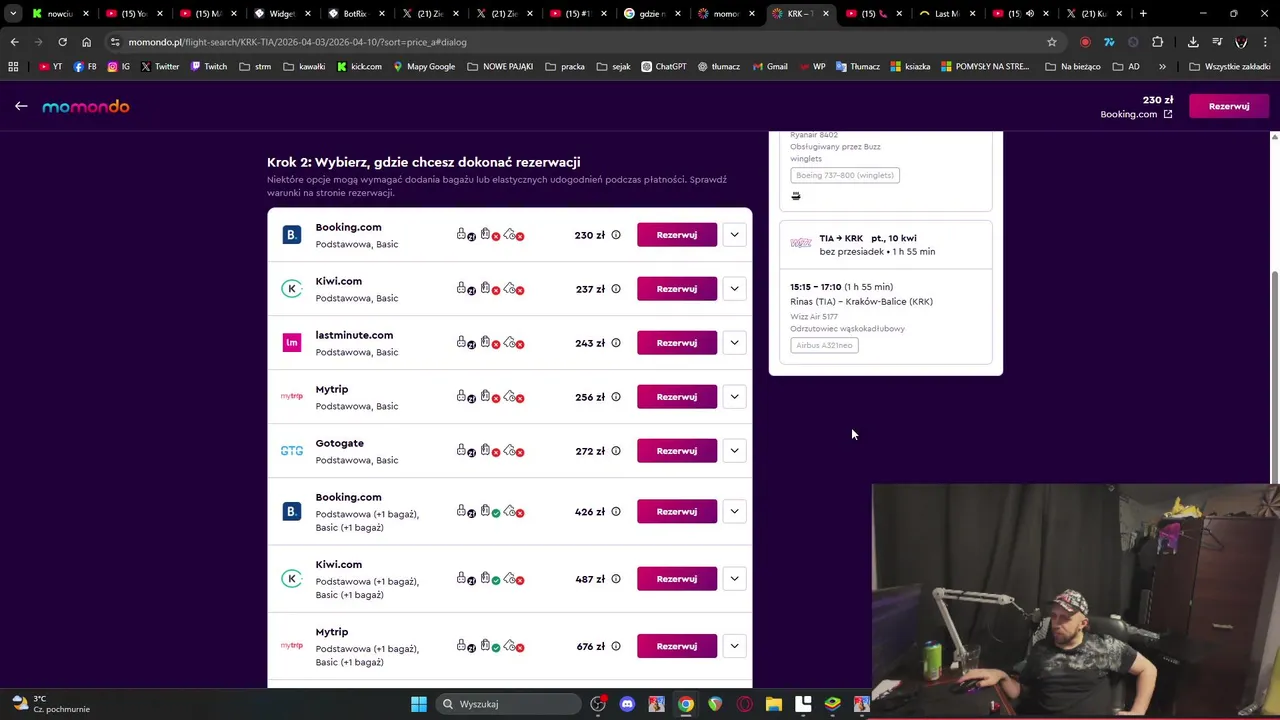
Task: Click the lastminute.com logo icon
Action: pos(292,343)
